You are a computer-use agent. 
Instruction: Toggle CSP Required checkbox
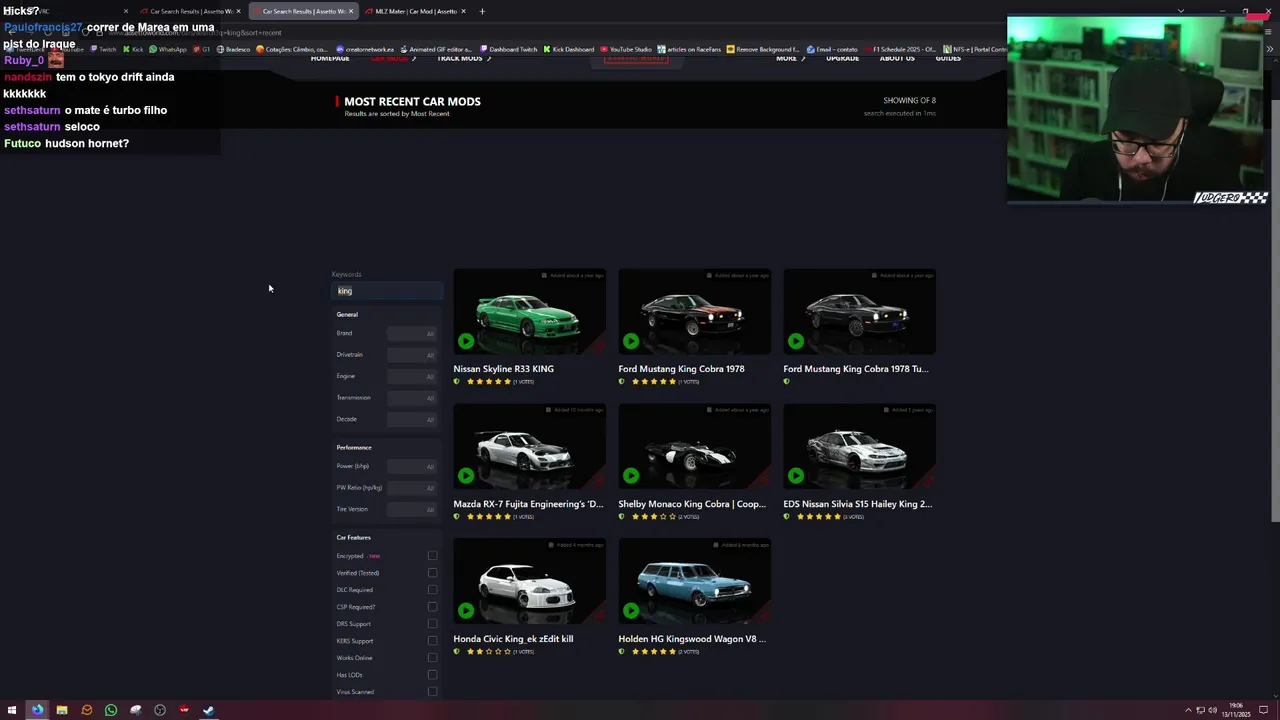coord(432,607)
